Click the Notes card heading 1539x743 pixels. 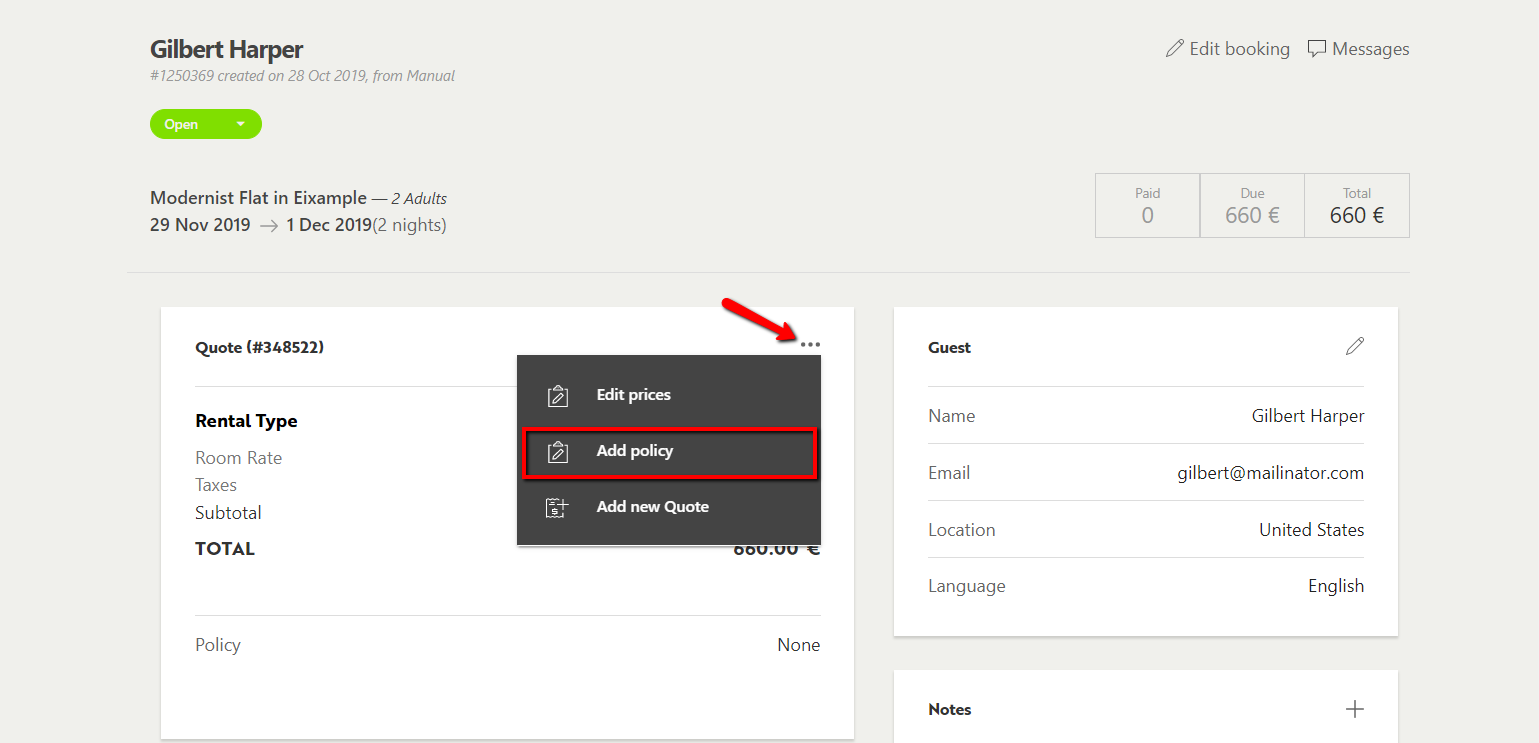click(950, 709)
